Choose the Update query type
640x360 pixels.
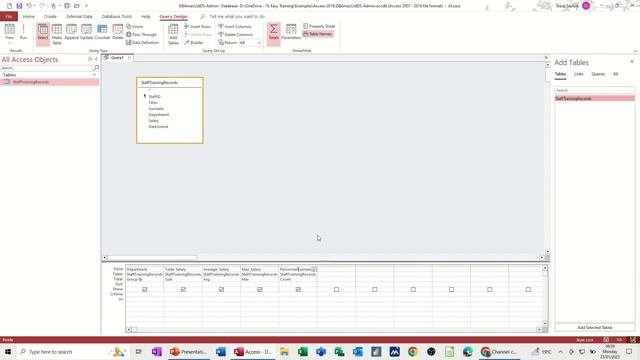(x=87, y=32)
